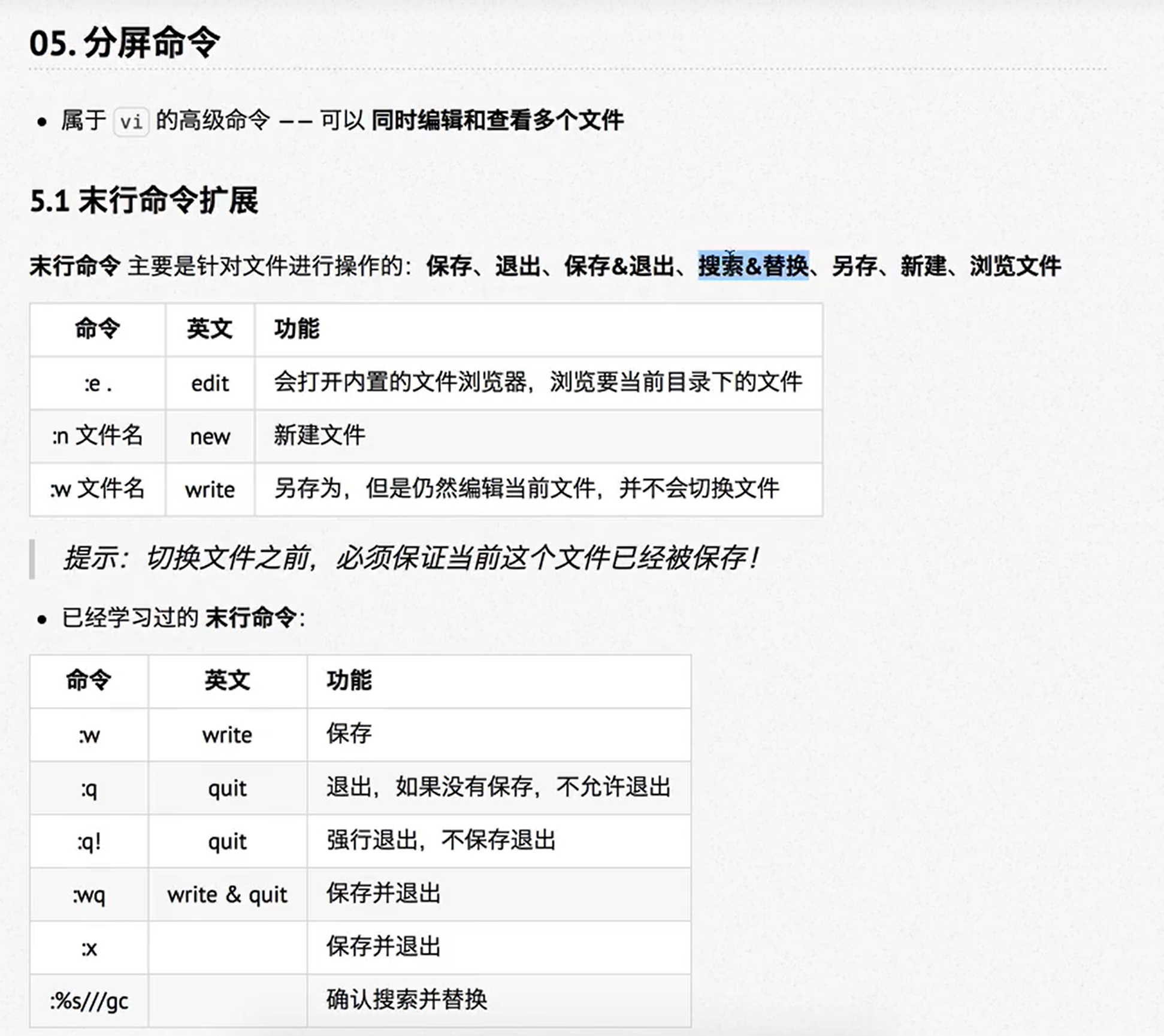Click the '5.1 末行命令扩展' subheading

[144, 200]
